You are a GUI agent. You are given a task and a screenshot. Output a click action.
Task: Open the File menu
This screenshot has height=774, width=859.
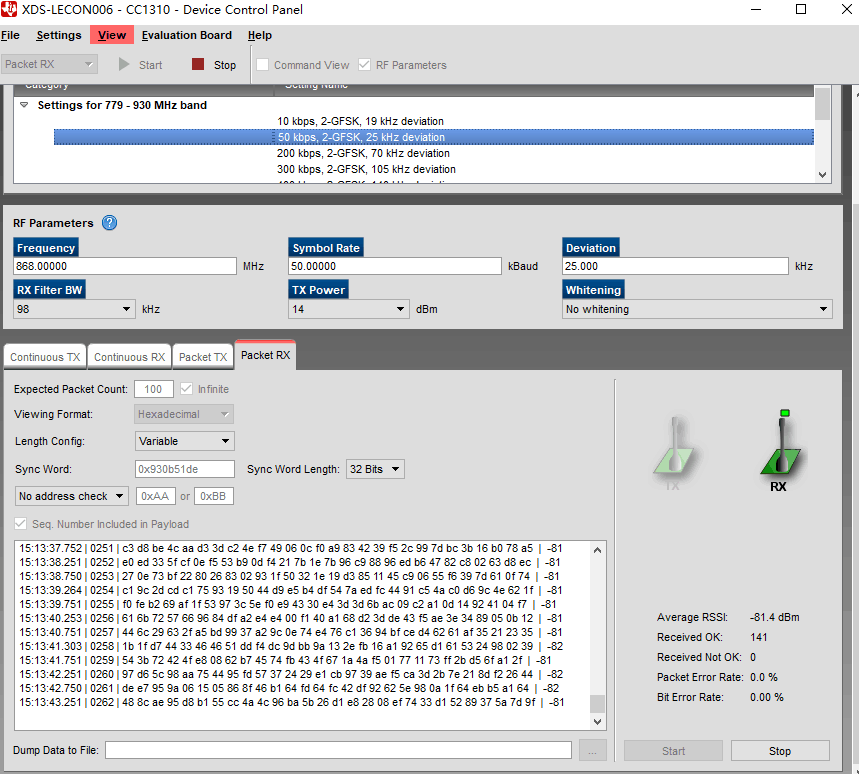coord(10,35)
